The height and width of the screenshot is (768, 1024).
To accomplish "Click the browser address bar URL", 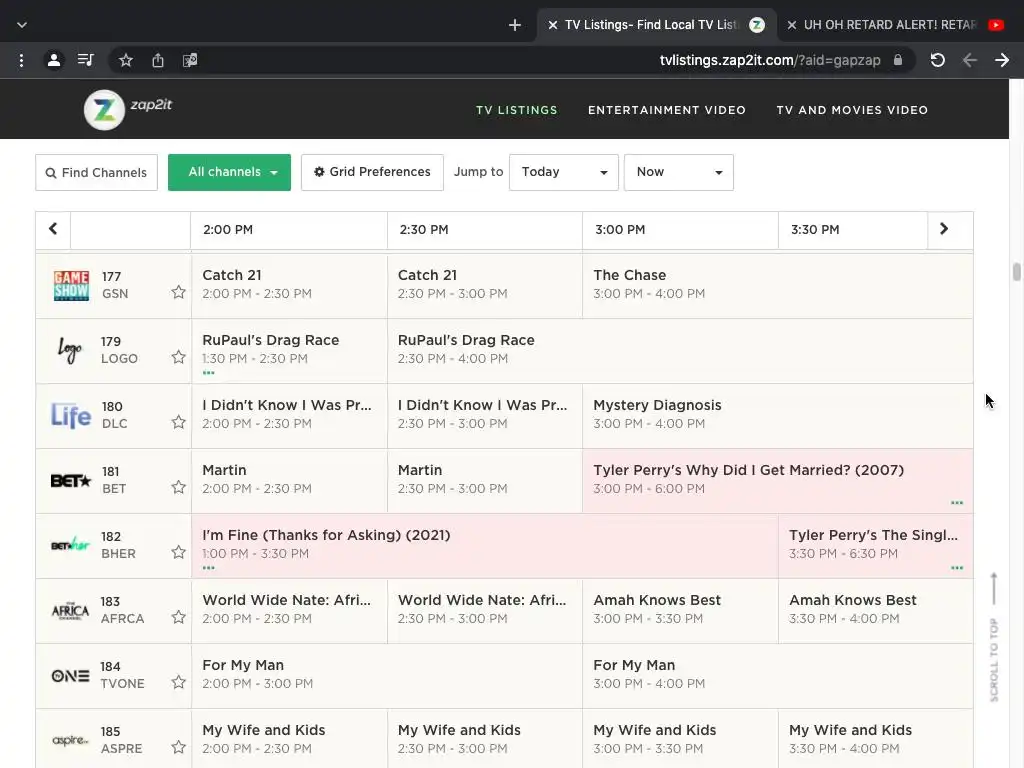I will click(770, 60).
